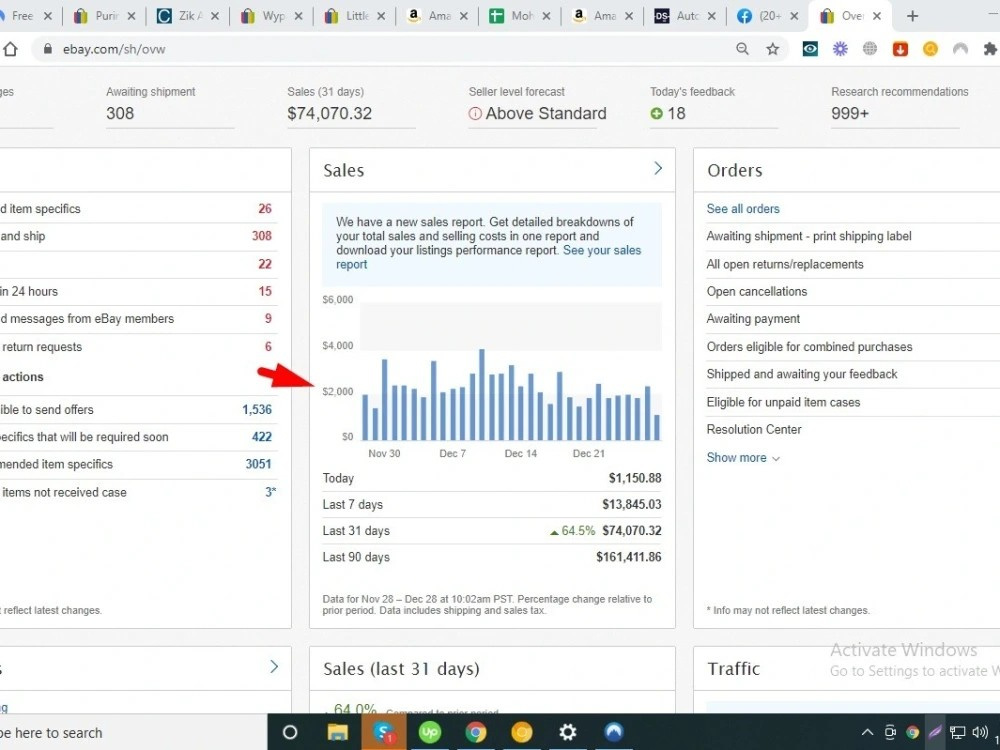1000x750 pixels.
Task: Click the 9 messages from eBay members count
Action: (268, 319)
